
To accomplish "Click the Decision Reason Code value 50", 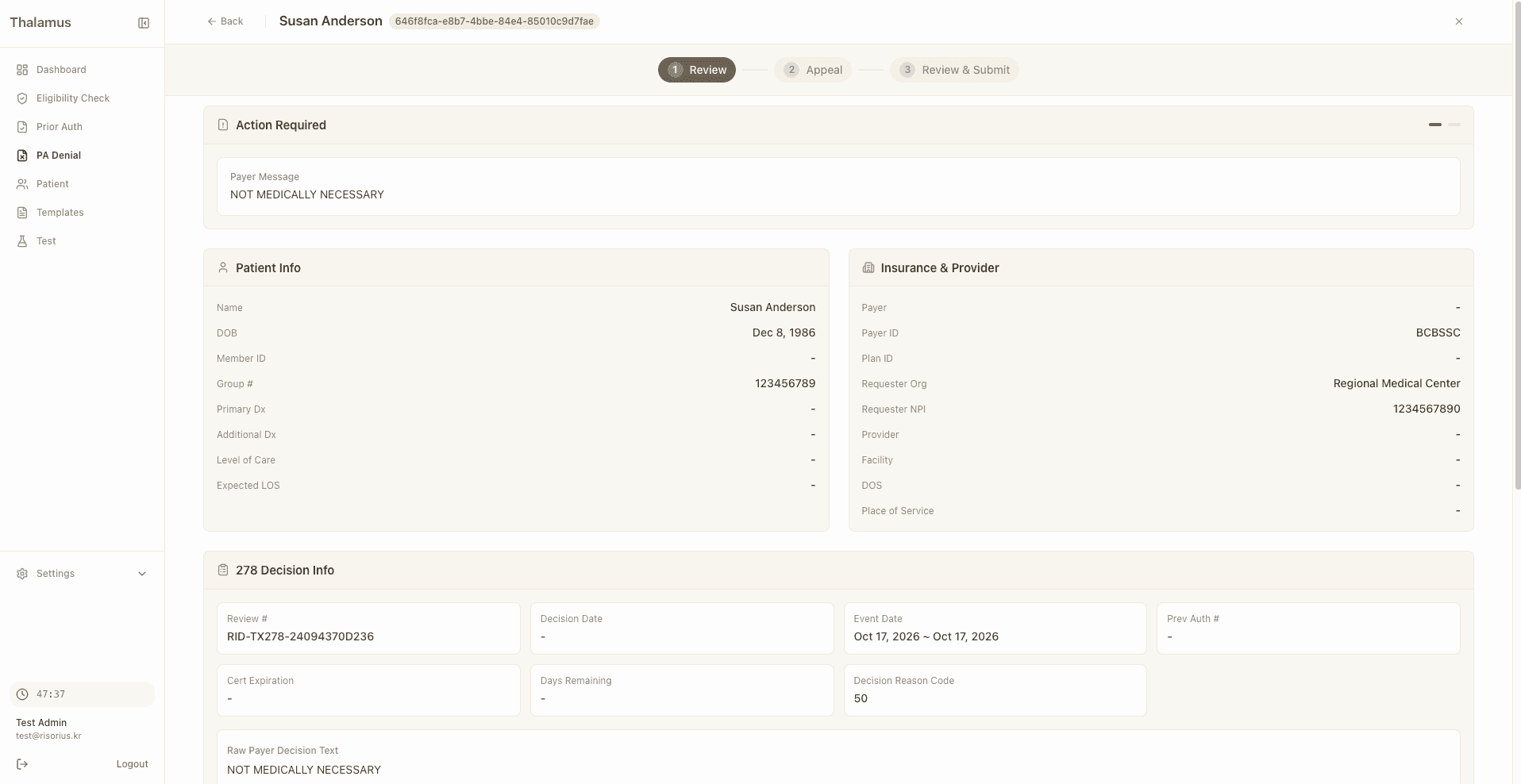I will click(x=861, y=698).
